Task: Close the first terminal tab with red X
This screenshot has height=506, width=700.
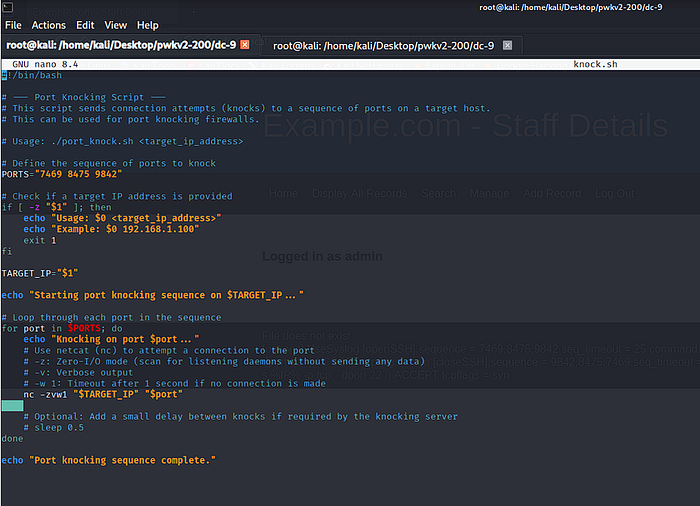Action: (x=245, y=45)
